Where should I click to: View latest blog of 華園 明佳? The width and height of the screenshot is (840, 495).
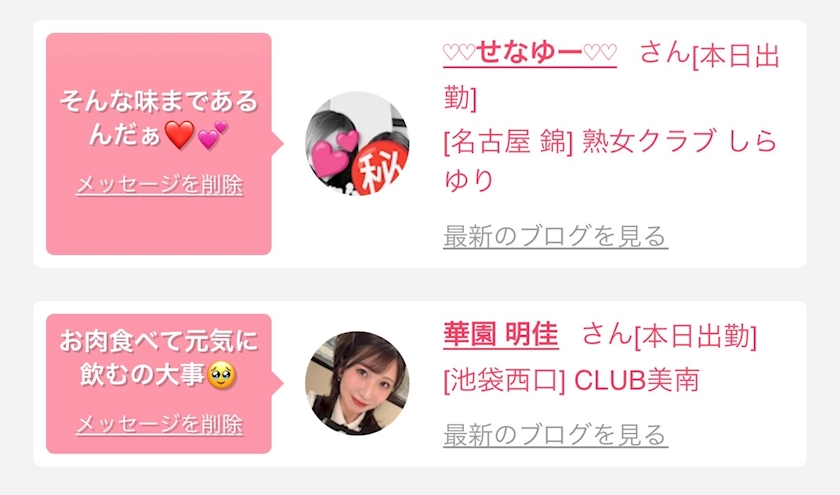pos(556,434)
